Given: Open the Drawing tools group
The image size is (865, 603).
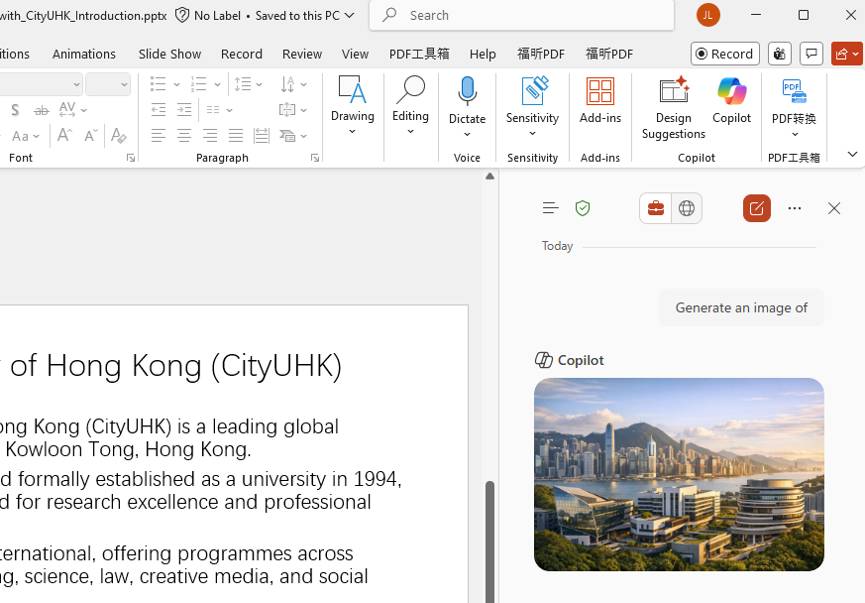Looking at the screenshot, I should coord(353,105).
